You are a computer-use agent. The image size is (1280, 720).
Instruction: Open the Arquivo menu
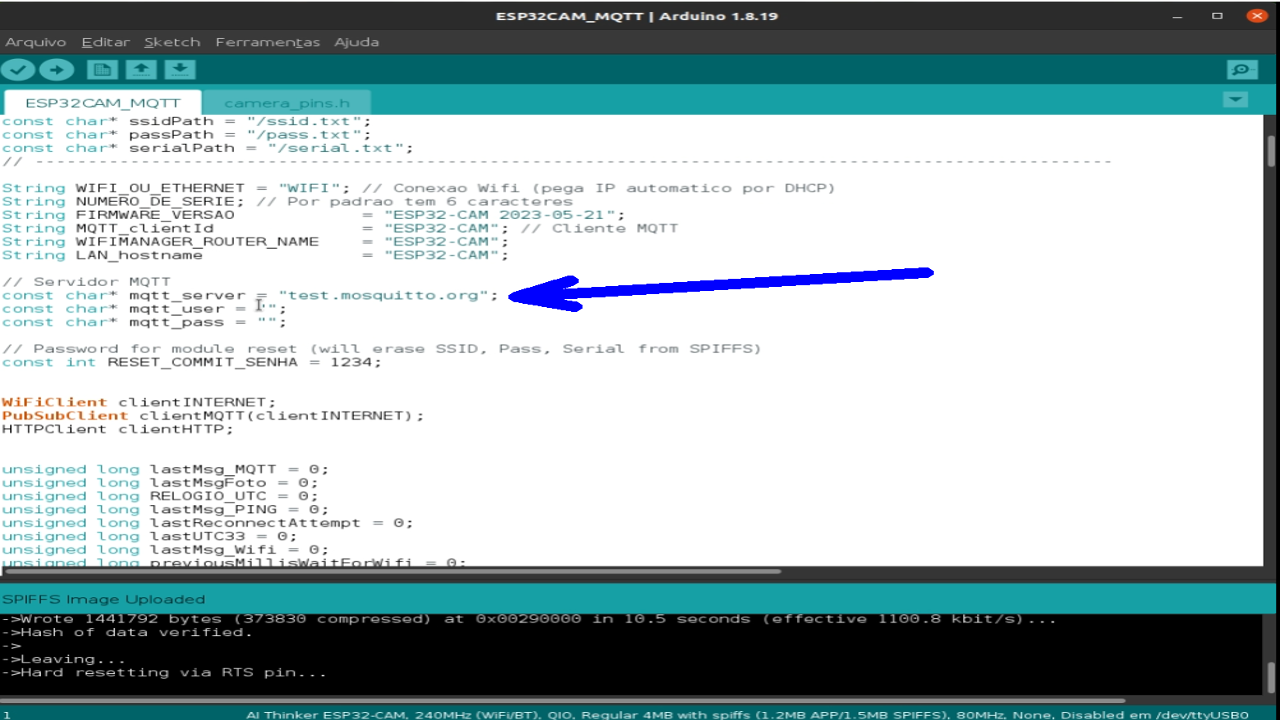[x=36, y=42]
